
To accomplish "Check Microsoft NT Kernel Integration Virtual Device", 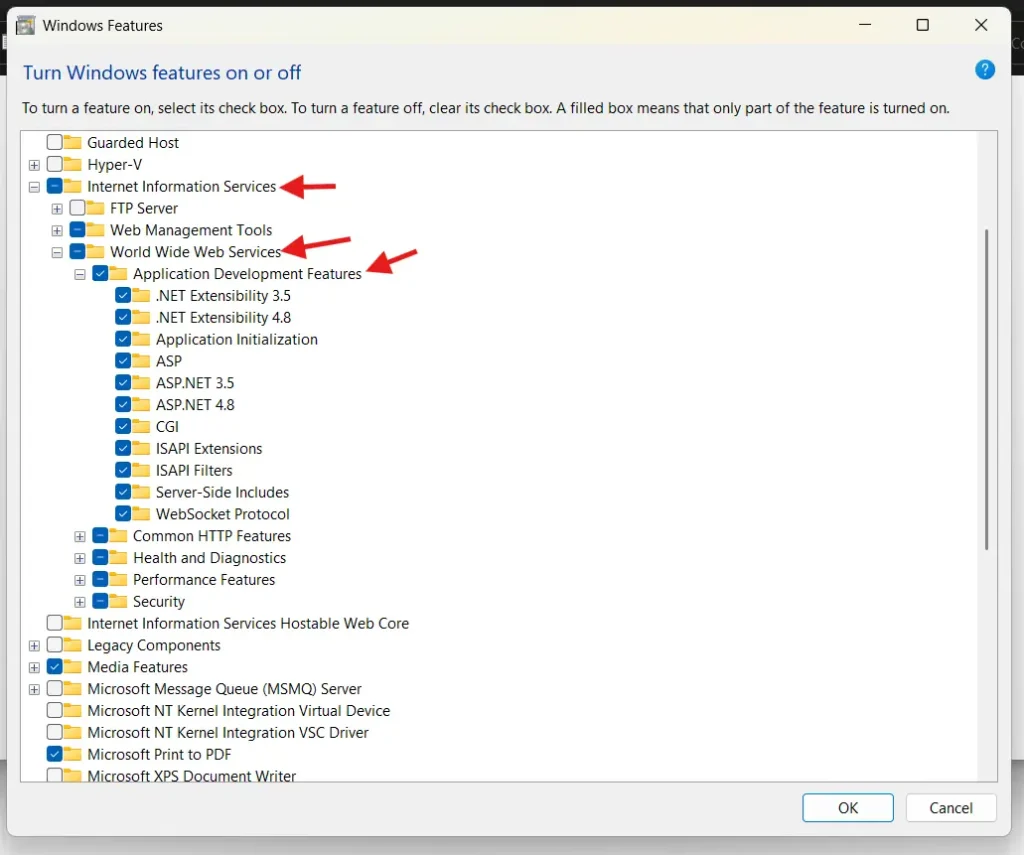I will point(55,710).
